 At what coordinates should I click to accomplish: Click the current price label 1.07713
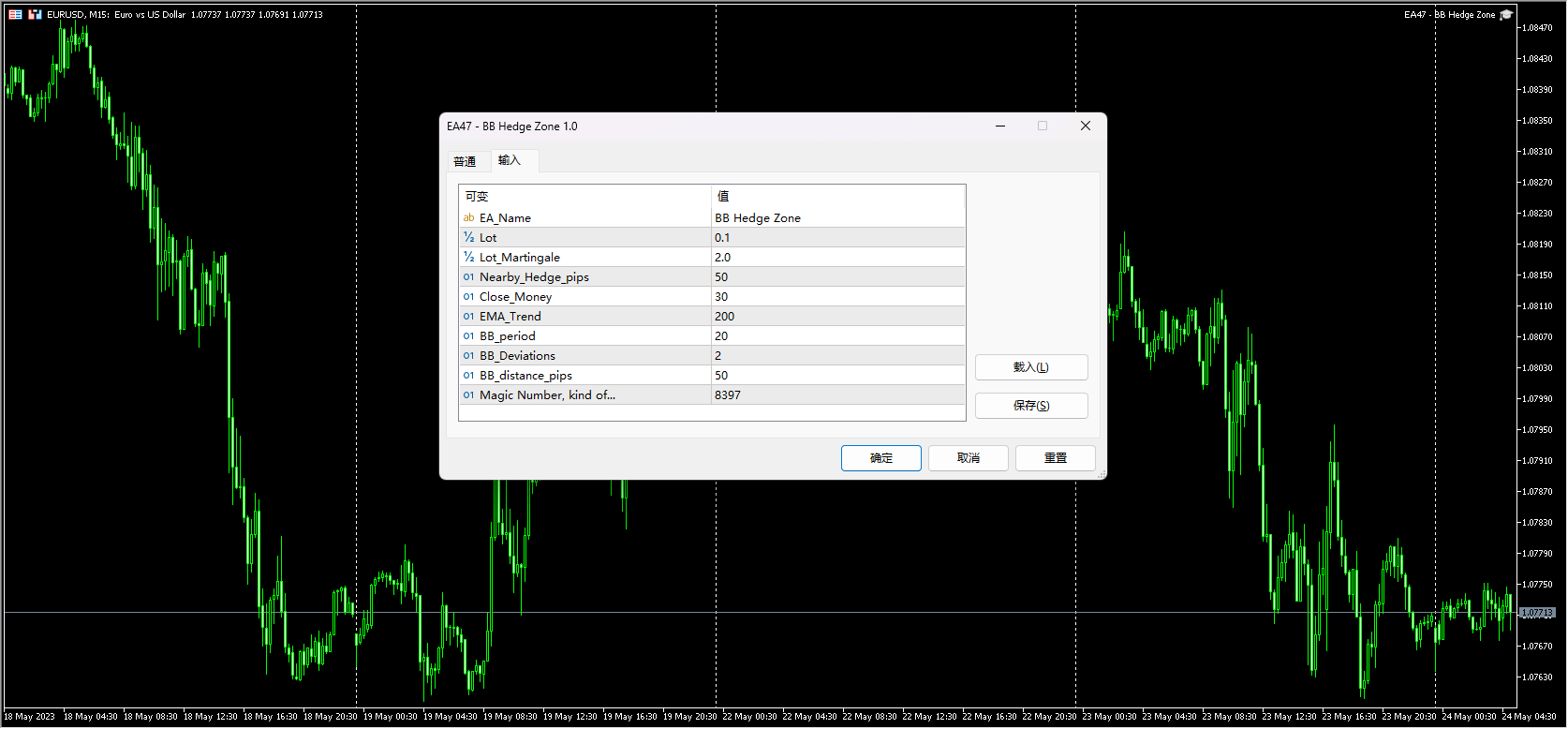[x=1536, y=613]
